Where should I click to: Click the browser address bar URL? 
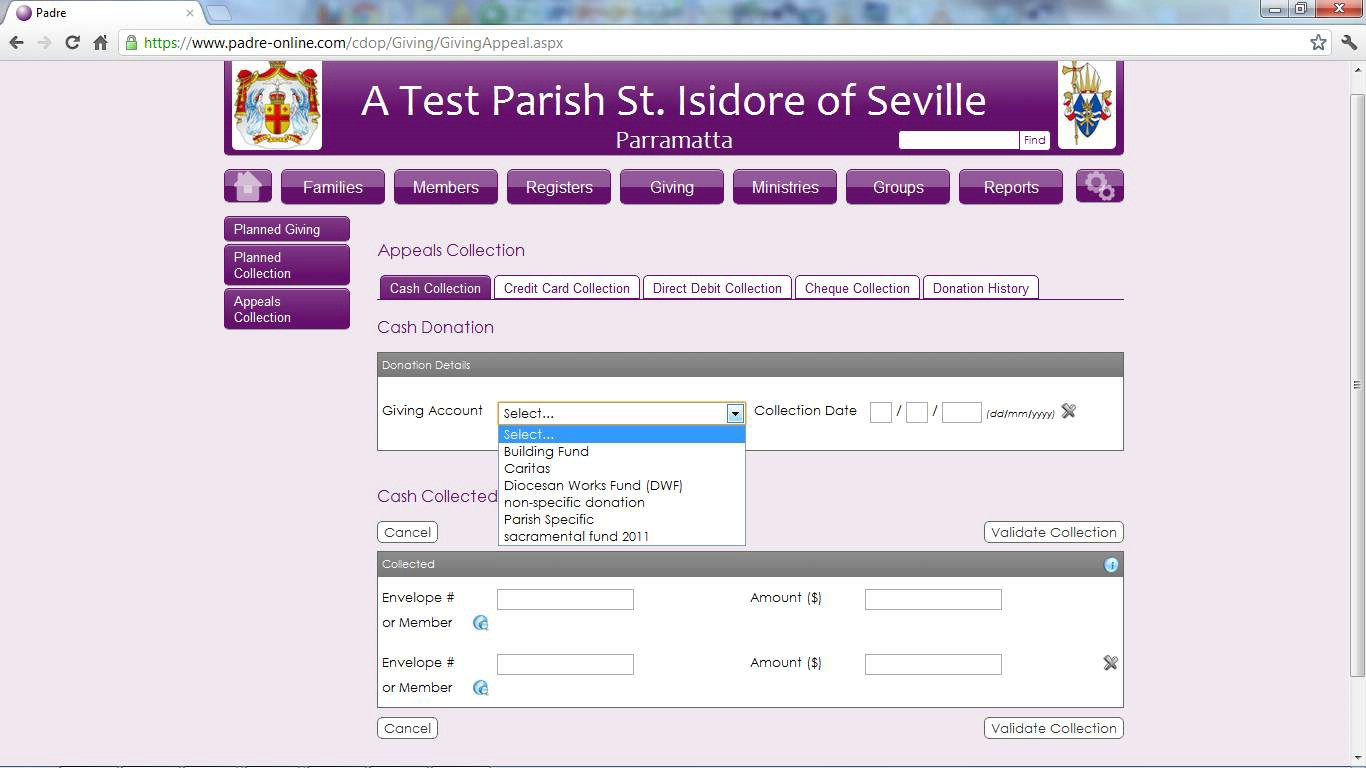pyautogui.click(x=354, y=43)
